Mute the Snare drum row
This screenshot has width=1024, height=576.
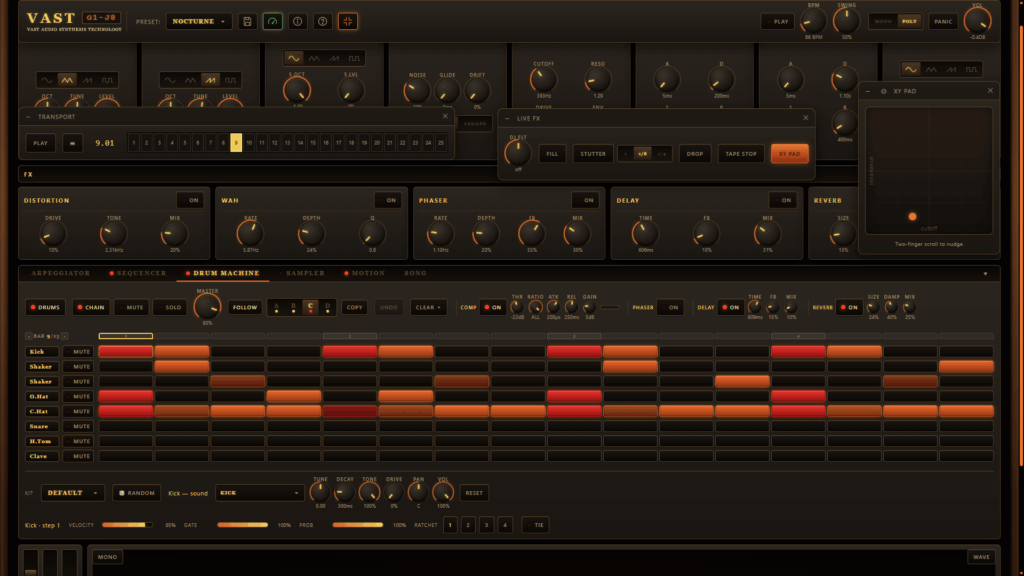tap(78, 426)
